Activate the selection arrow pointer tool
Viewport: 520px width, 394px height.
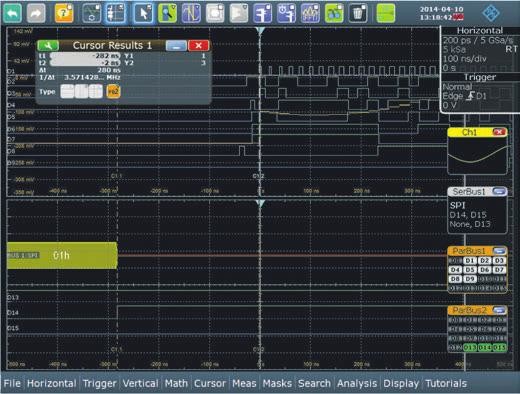point(143,13)
